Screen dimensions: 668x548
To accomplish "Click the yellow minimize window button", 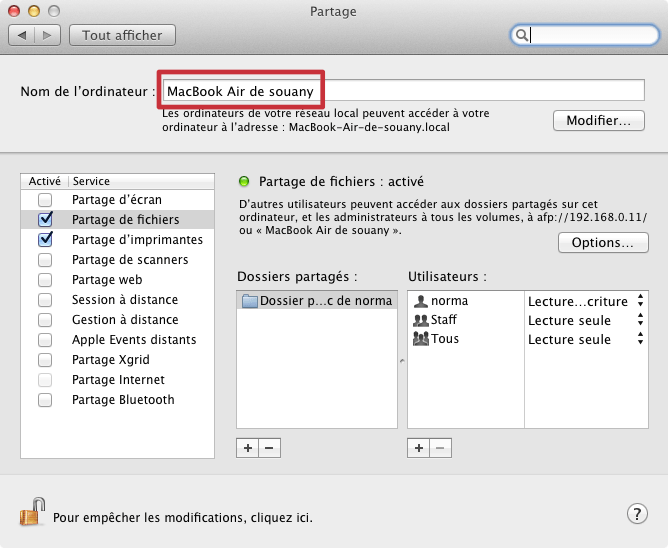I will (x=34, y=11).
